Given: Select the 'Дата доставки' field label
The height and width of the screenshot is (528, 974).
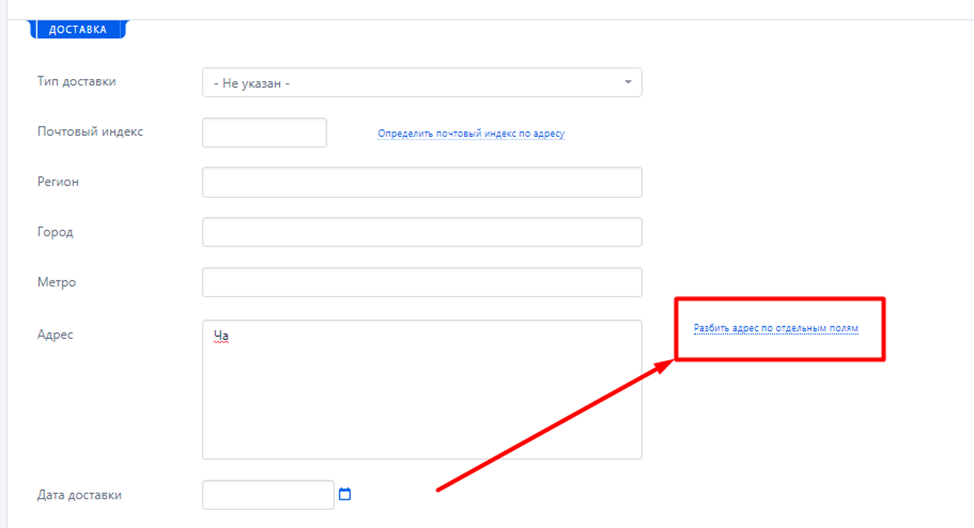Looking at the screenshot, I should (x=80, y=495).
